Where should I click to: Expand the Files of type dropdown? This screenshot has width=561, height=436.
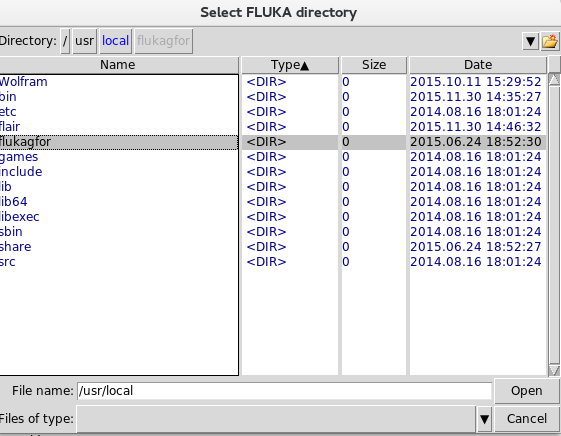pyautogui.click(x=484, y=418)
